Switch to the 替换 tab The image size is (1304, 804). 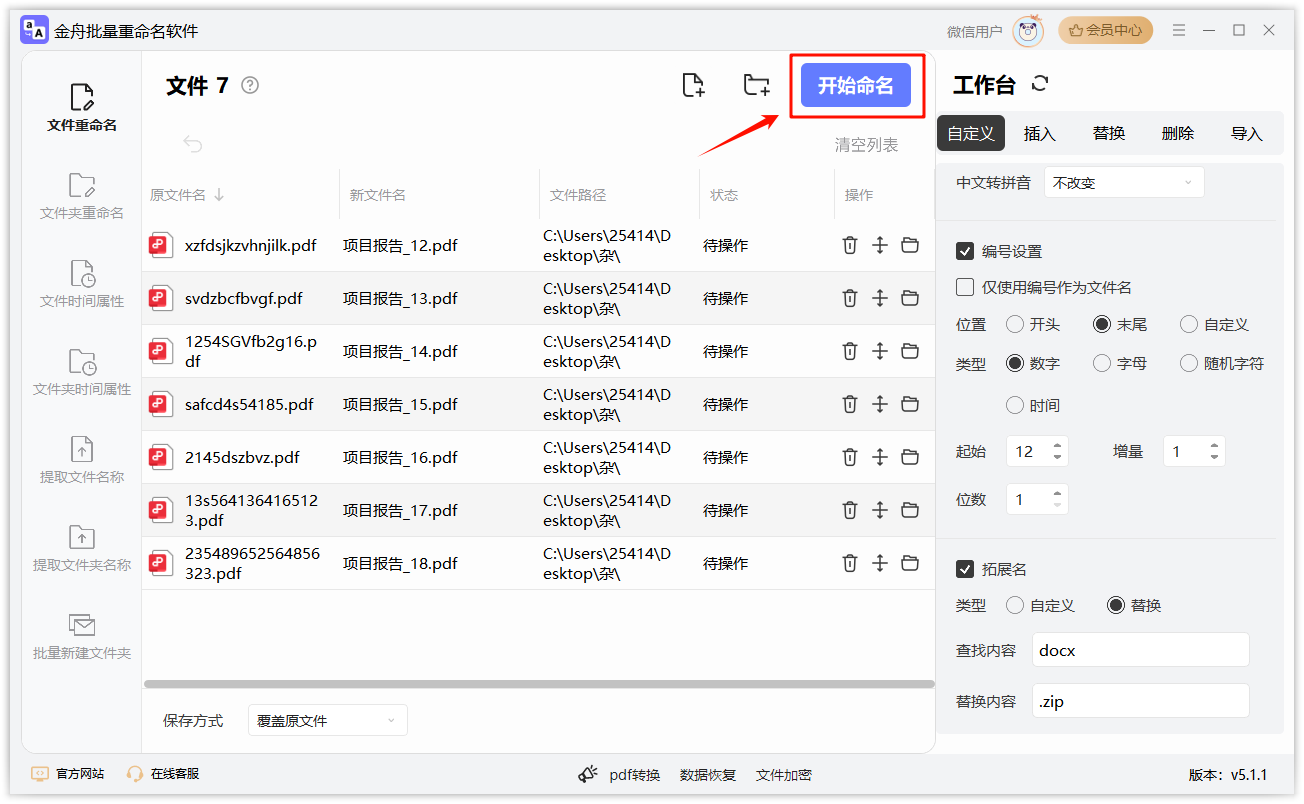tap(1109, 133)
